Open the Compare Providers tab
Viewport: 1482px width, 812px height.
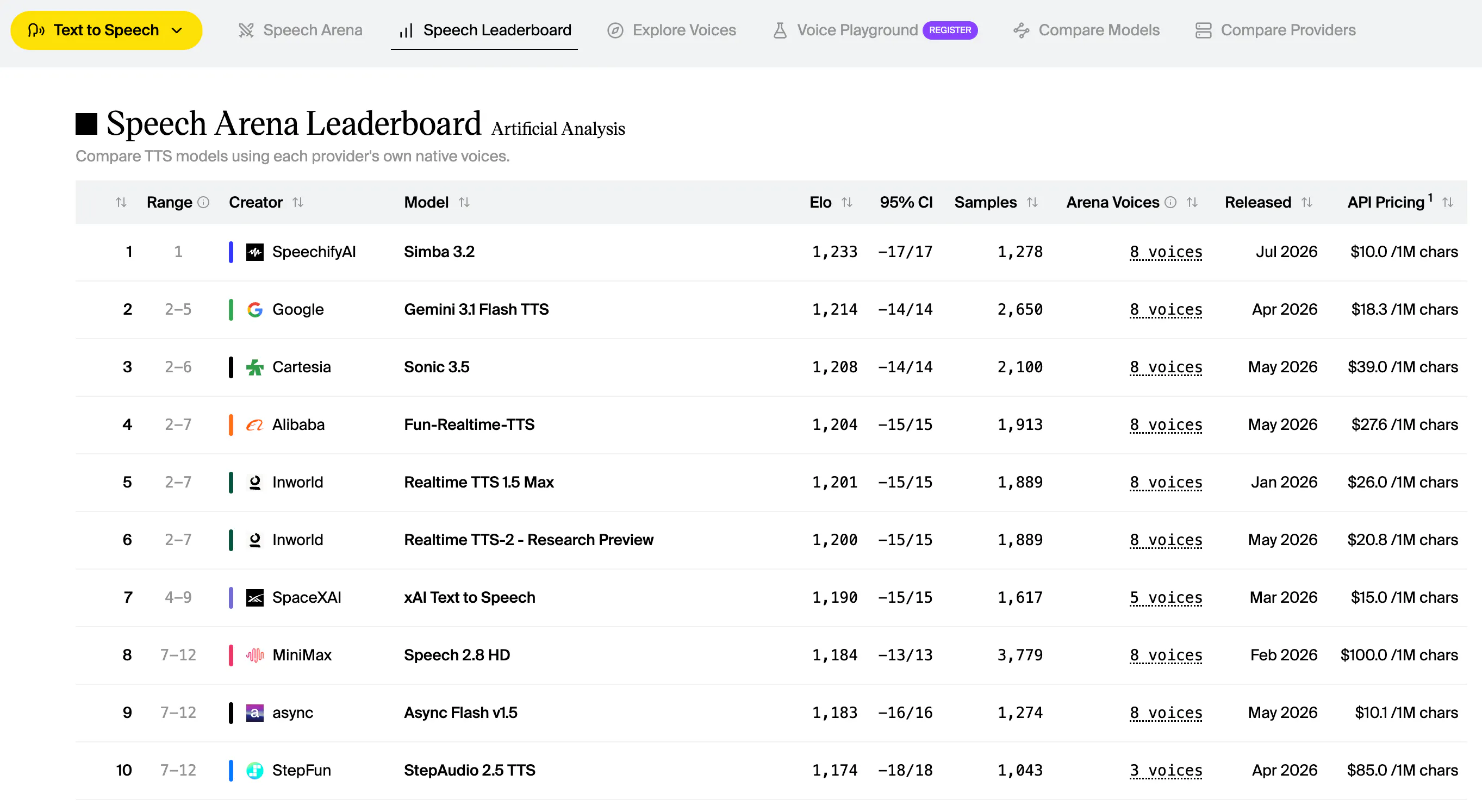click(x=1275, y=30)
